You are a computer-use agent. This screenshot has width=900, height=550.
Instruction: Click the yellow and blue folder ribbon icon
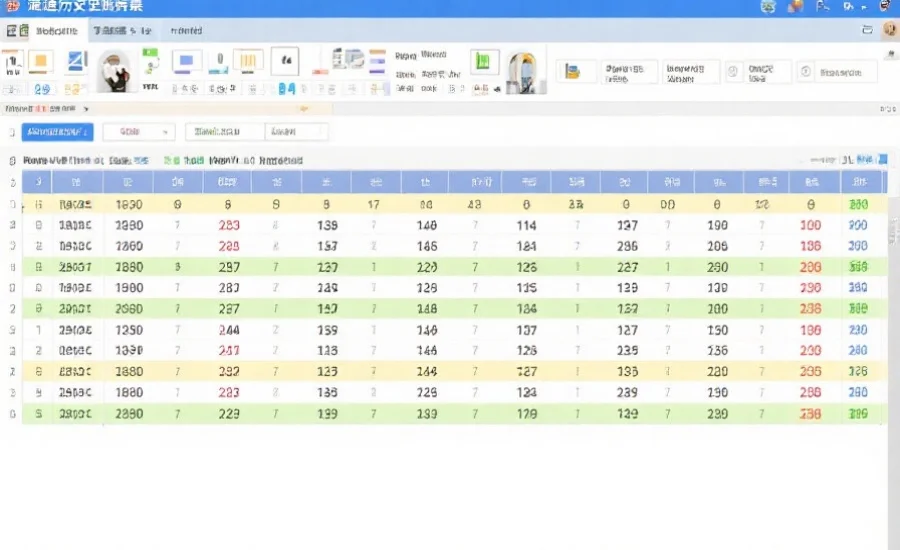573,71
